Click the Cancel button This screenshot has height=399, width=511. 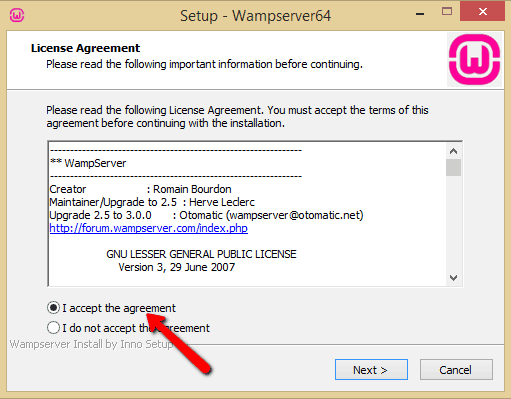click(456, 369)
